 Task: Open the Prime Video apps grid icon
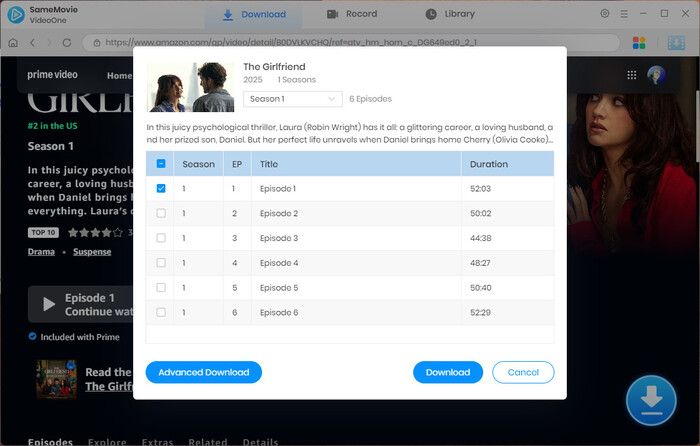click(632, 75)
